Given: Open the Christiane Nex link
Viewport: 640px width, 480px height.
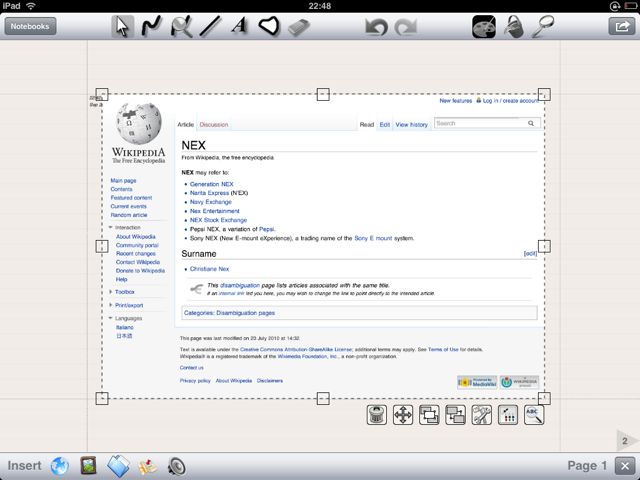Looking at the screenshot, I should tap(209, 269).
